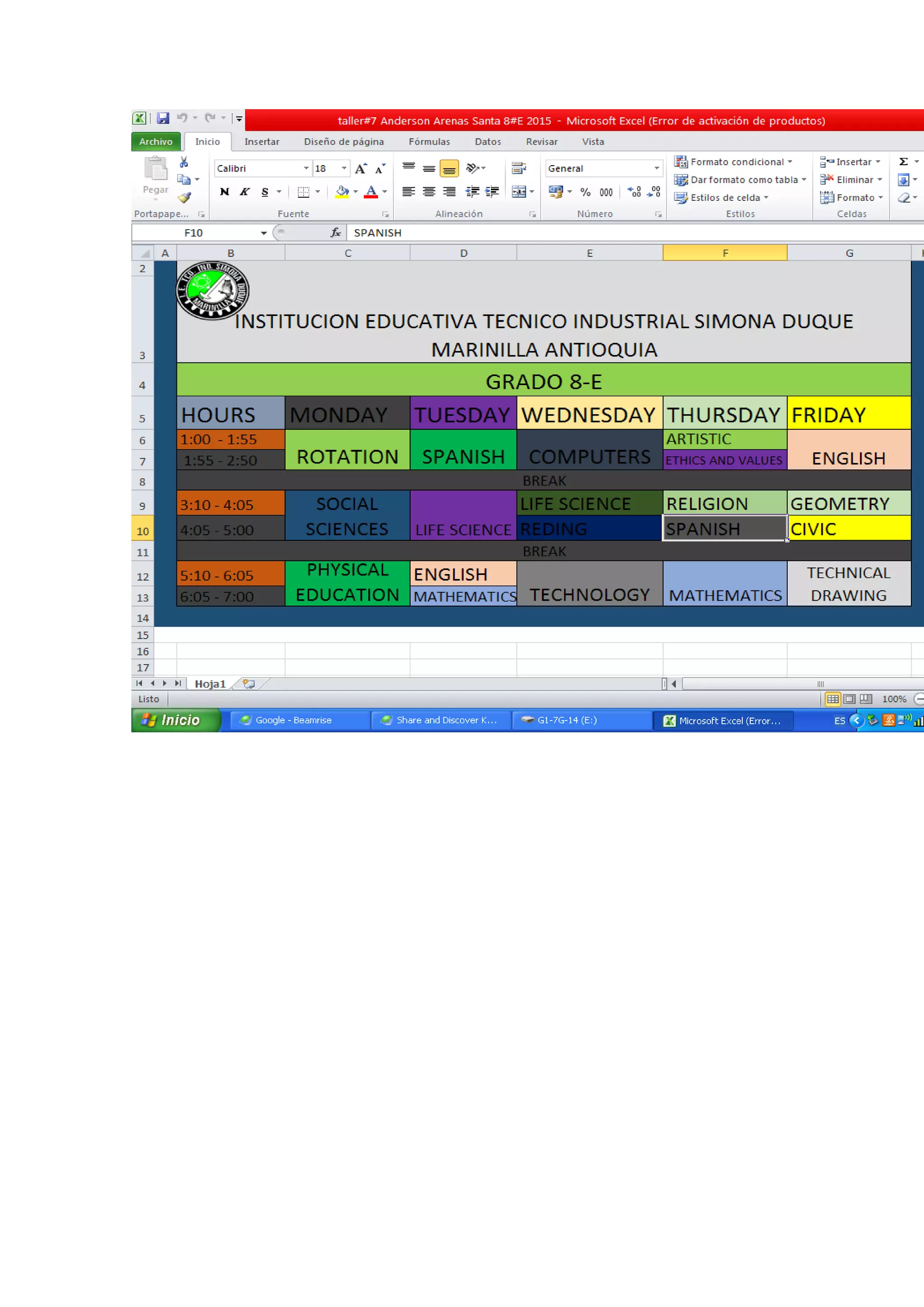Click the Increase Decimal icon
Screen dimensions: 924x1307
[634, 192]
